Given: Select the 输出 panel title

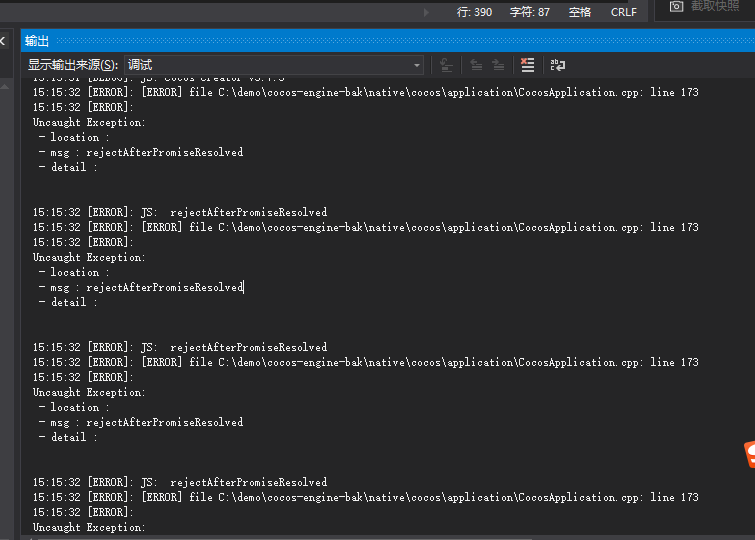Looking at the screenshot, I should coord(37,41).
